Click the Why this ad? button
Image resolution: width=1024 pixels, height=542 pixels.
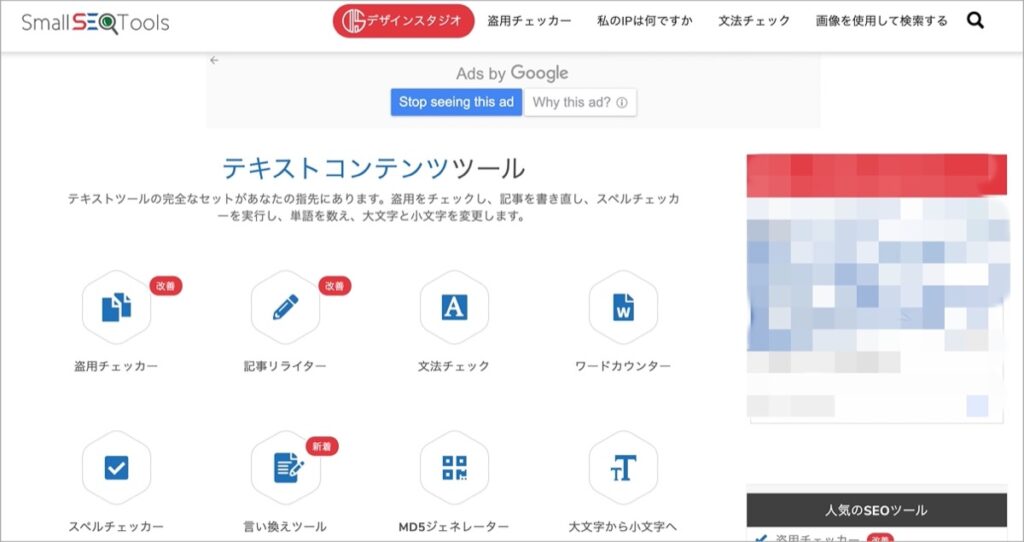[x=580, y=103]
